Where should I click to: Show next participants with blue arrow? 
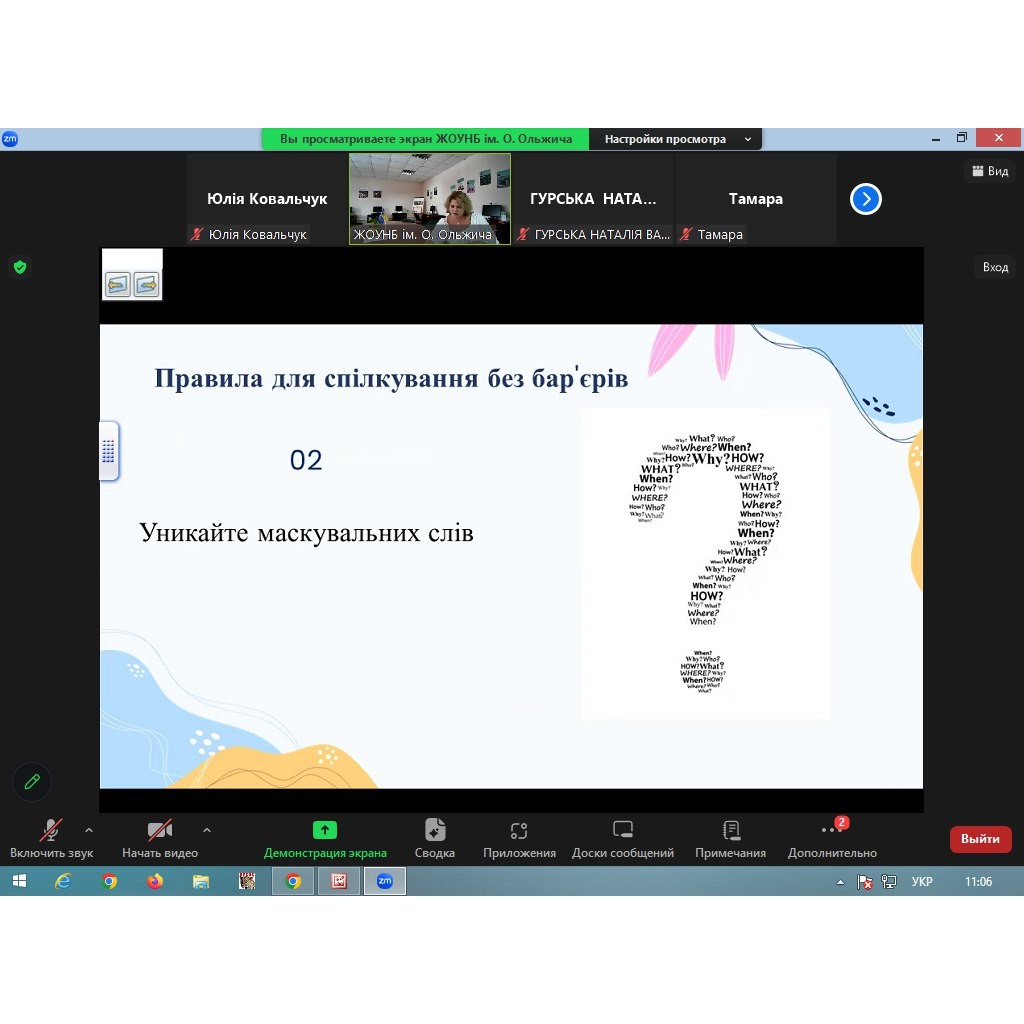865,199
